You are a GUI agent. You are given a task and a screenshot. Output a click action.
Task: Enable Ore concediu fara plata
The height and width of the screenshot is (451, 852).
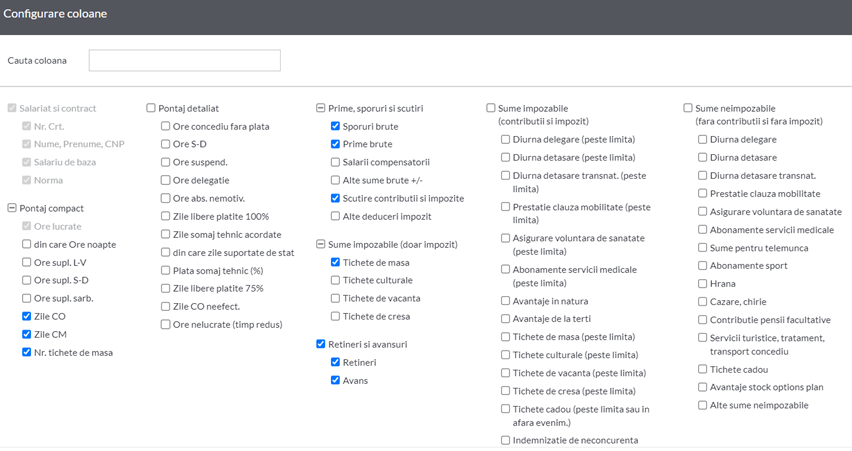point(166,126)
